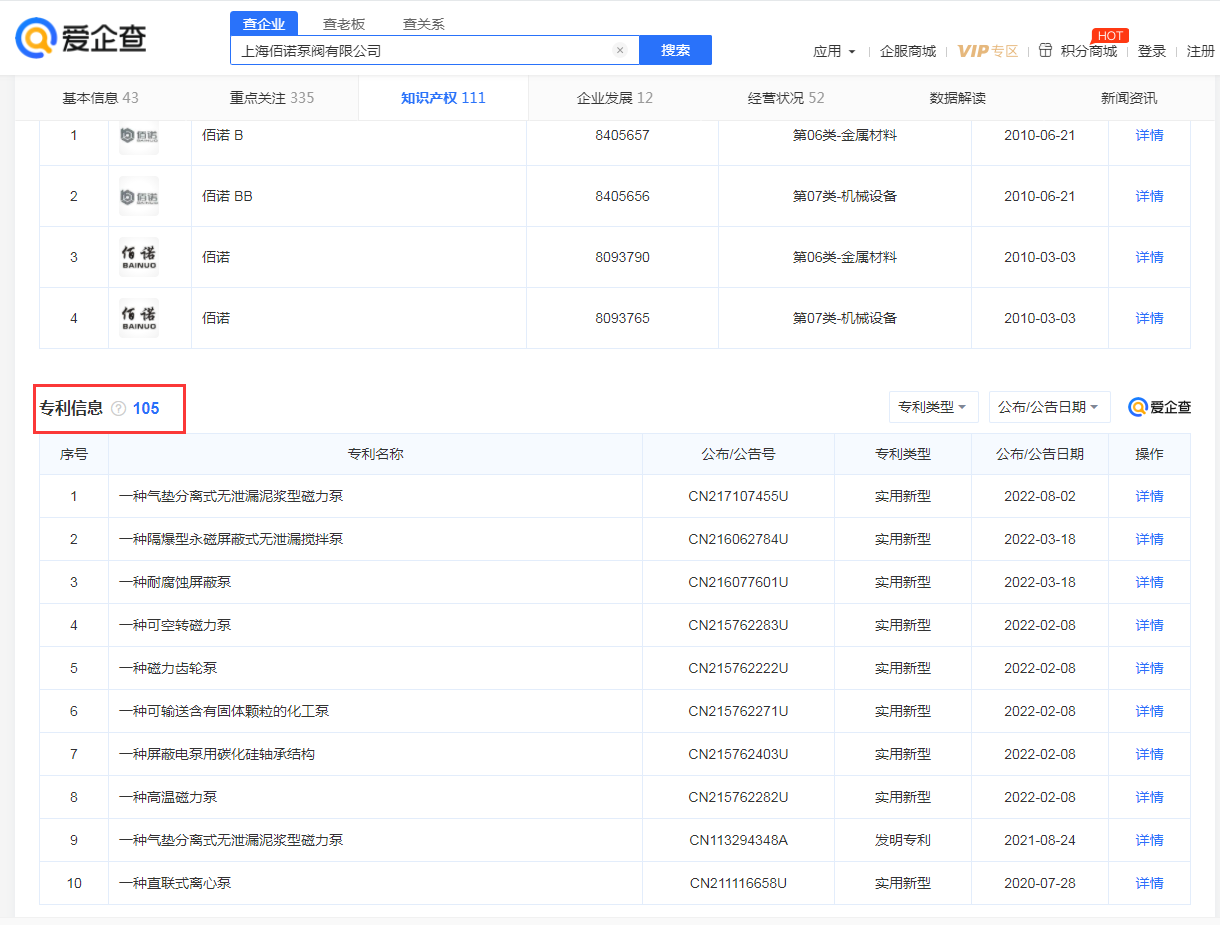Open 详情 for patent CN211116658U

tap(1150, 883)
